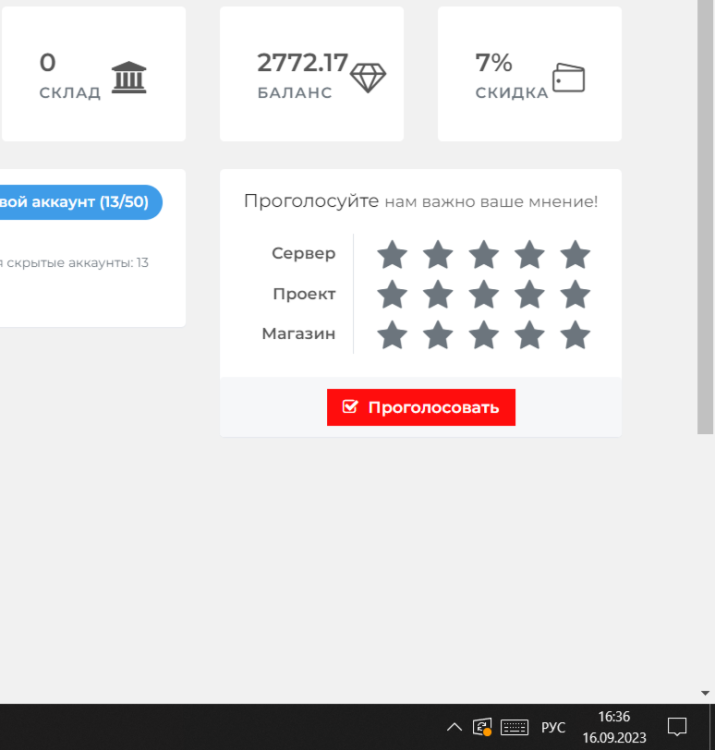Give Сервер a one-star rating
Viewport: 715px width, 750px height.
392,255
